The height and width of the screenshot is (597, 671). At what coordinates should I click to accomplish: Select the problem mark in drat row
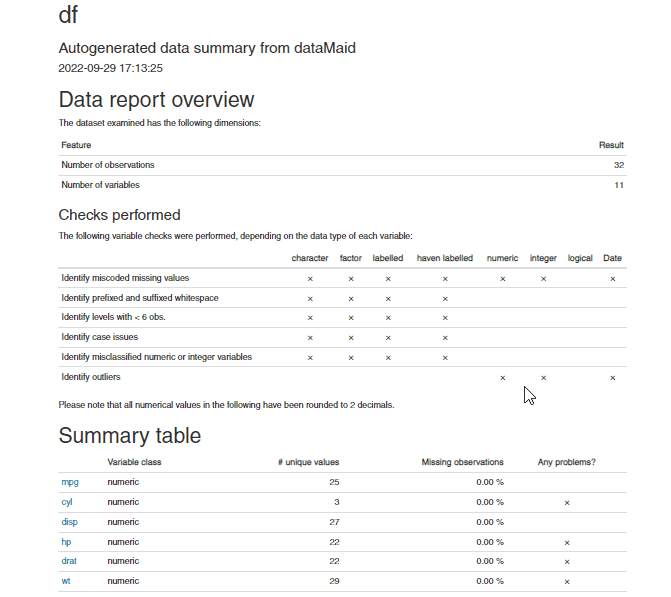pyautogui.click(x=567, y=561)
